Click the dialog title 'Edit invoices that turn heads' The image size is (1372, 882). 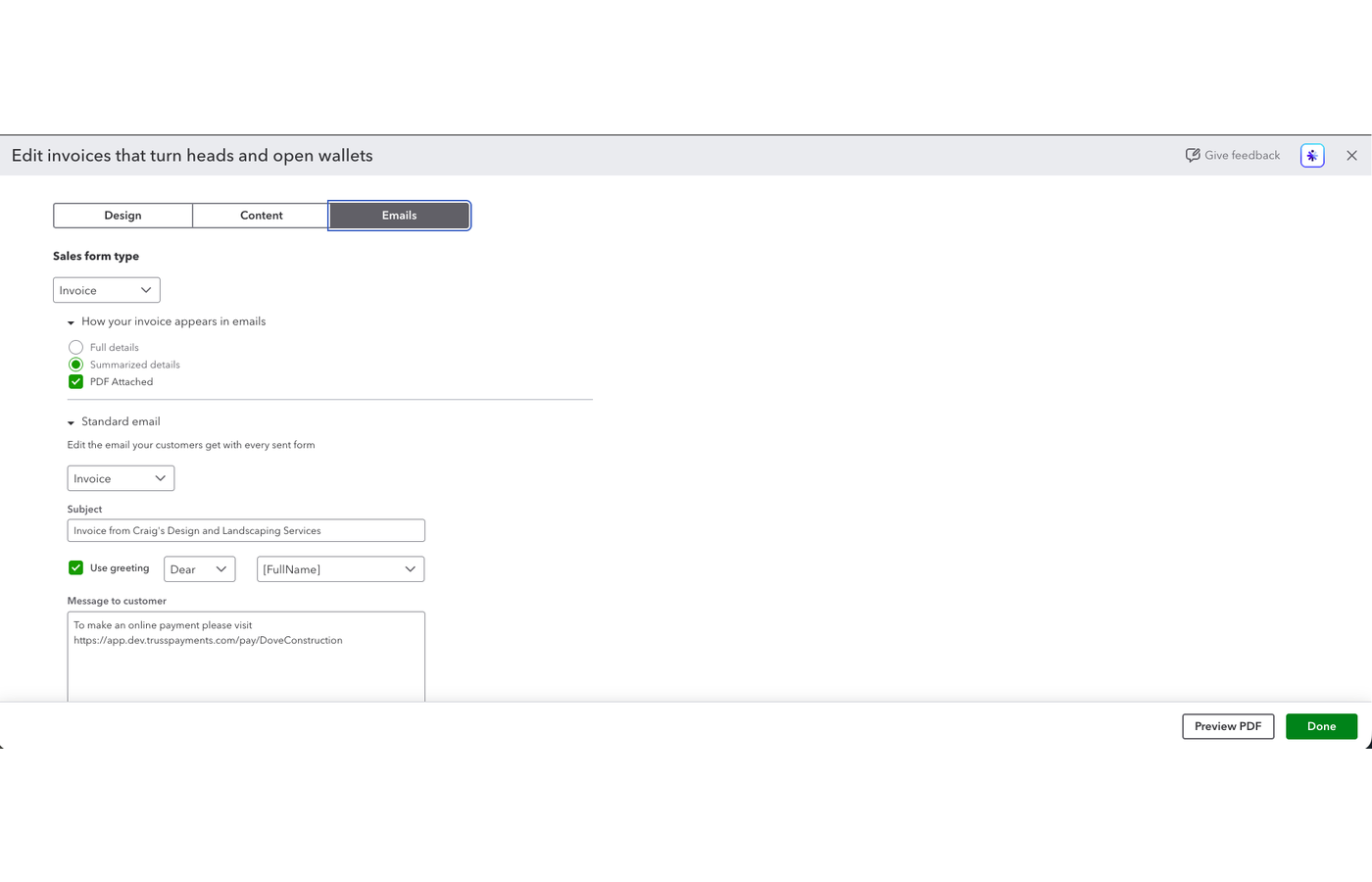point(192,156)
